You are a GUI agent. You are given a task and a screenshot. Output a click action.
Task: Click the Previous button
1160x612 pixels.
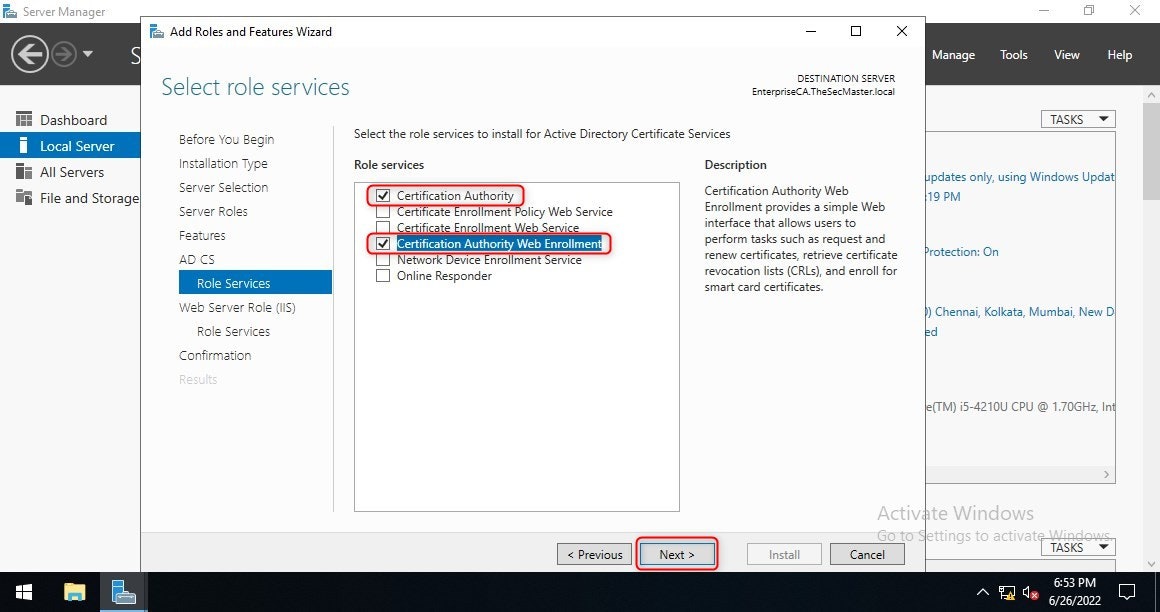pyautogui.click(x=595, y=554)
